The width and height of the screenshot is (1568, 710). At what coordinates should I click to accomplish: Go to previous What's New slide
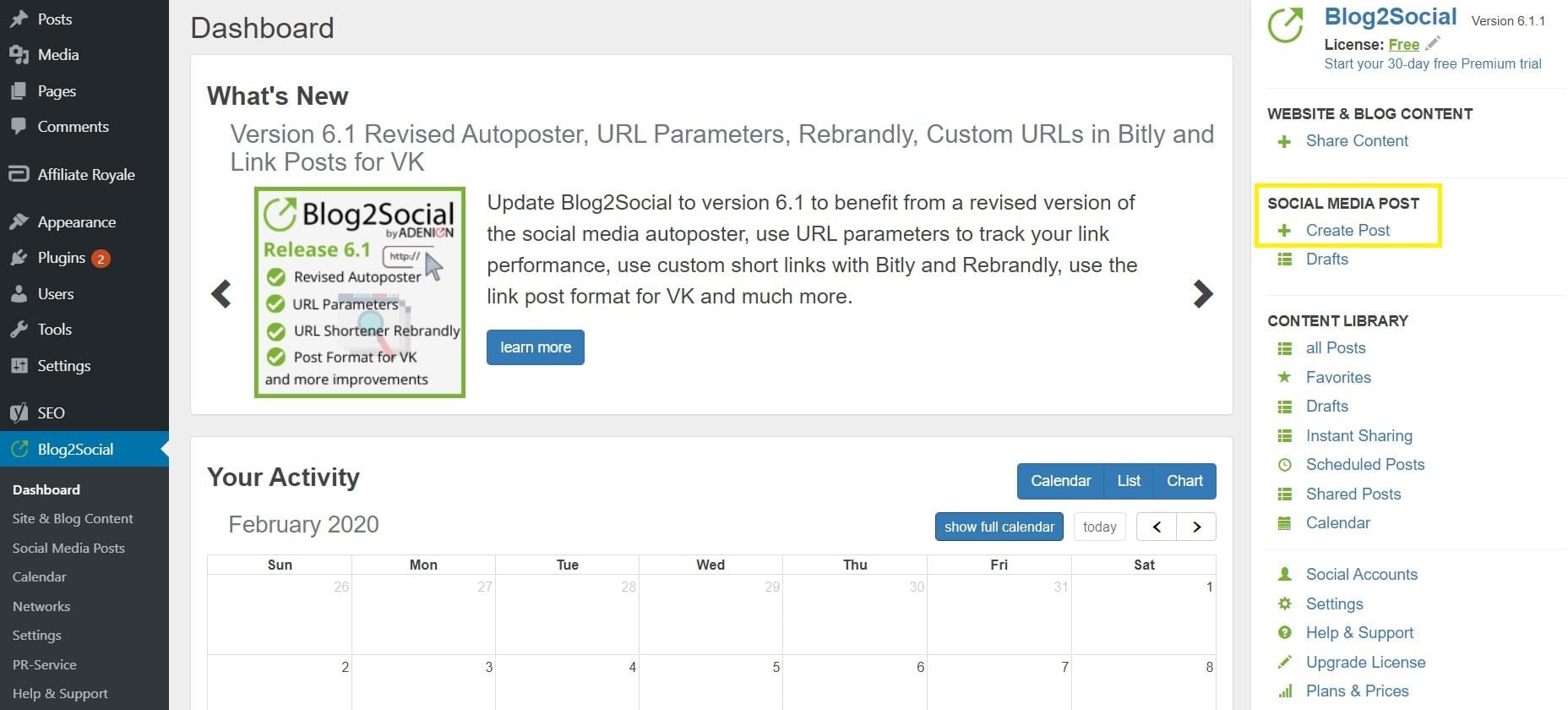(x=221, y=294)
